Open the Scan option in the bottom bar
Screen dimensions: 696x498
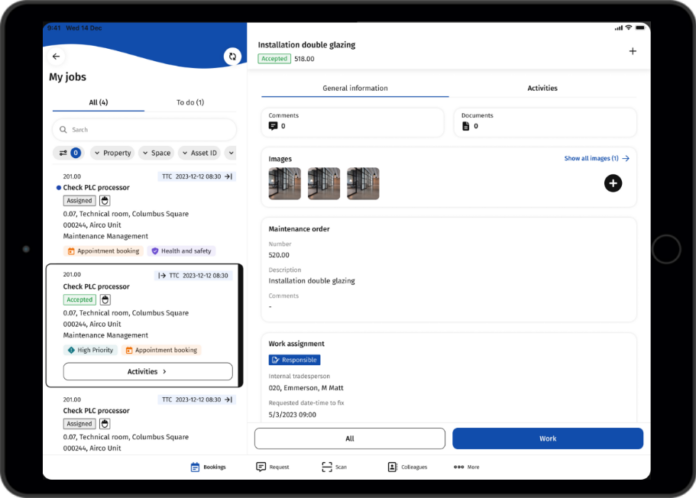pyautogui.click(x=333, y=467)
